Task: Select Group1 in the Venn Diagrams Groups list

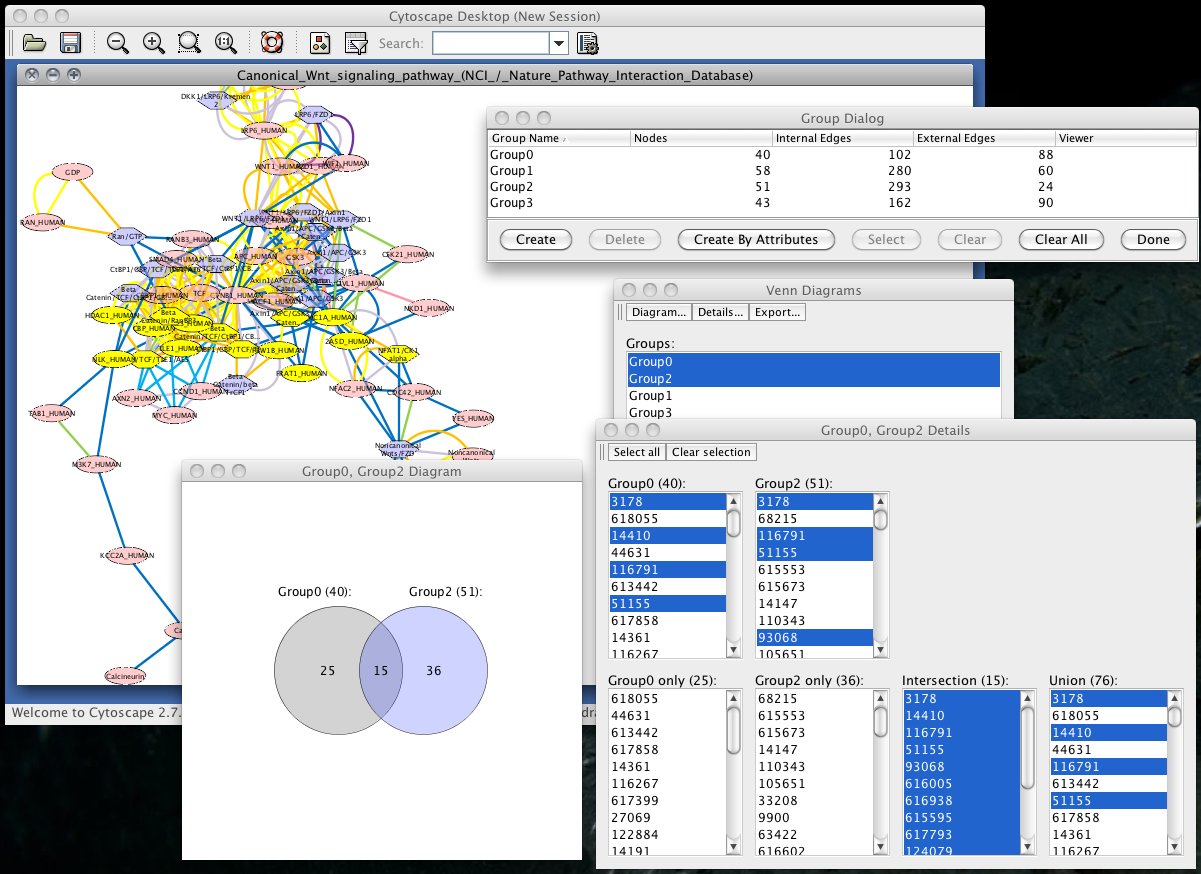Action: 813,396
